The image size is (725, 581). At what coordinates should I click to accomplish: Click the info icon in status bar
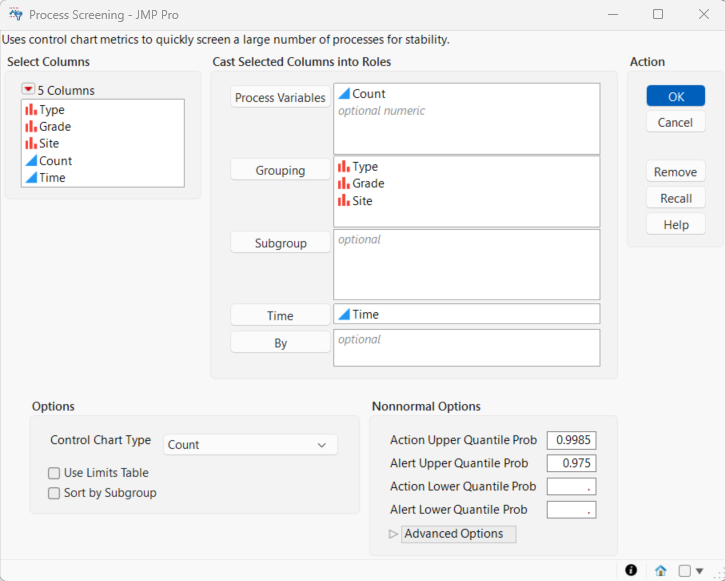pos(631,570)
